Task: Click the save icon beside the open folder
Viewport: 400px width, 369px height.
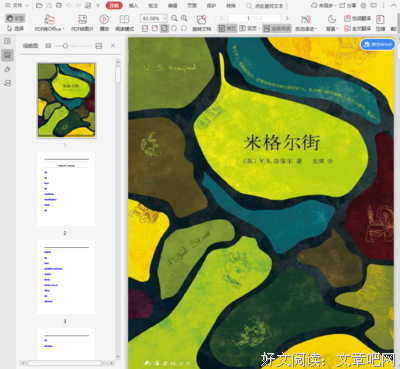Action: pos(49,6)
